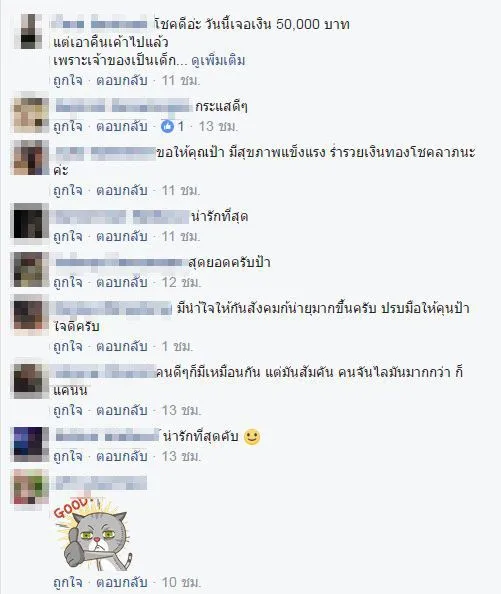
Task: Expand comment with ดูเพิ่มเติม link
Action: click(218, 61)
